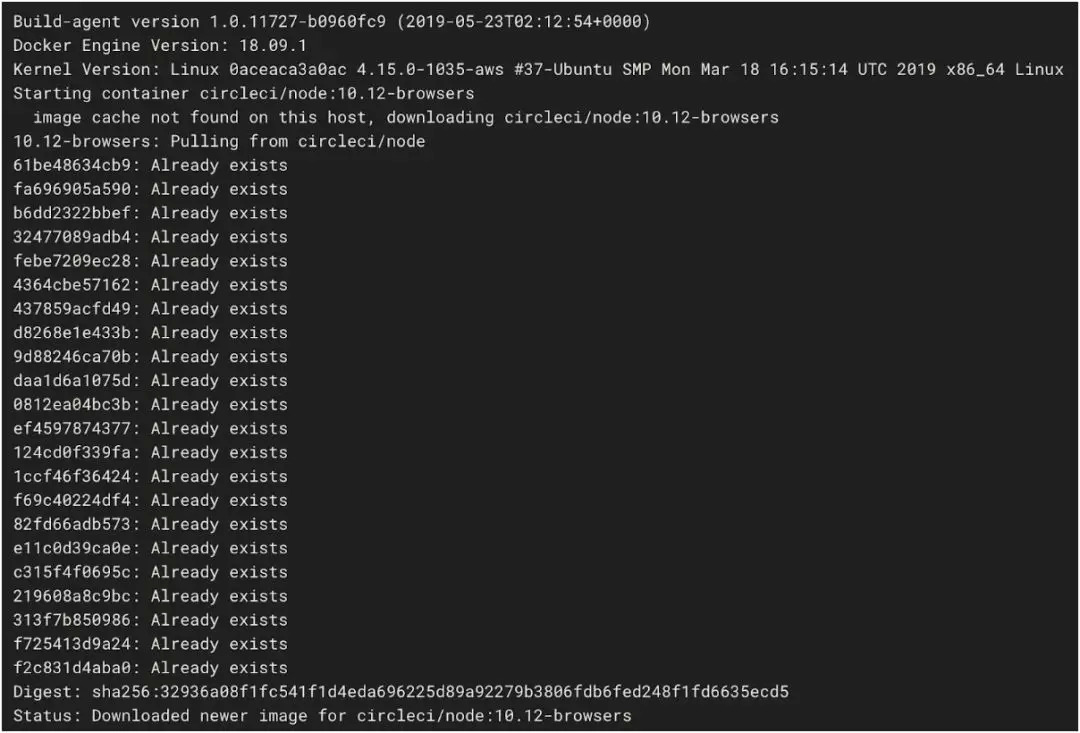The width and height of the screenshot is (1080, 733).
Task: Click the layer hash 0812ea04bc3b
Action: pyautogui.click(x=76, y=405)
